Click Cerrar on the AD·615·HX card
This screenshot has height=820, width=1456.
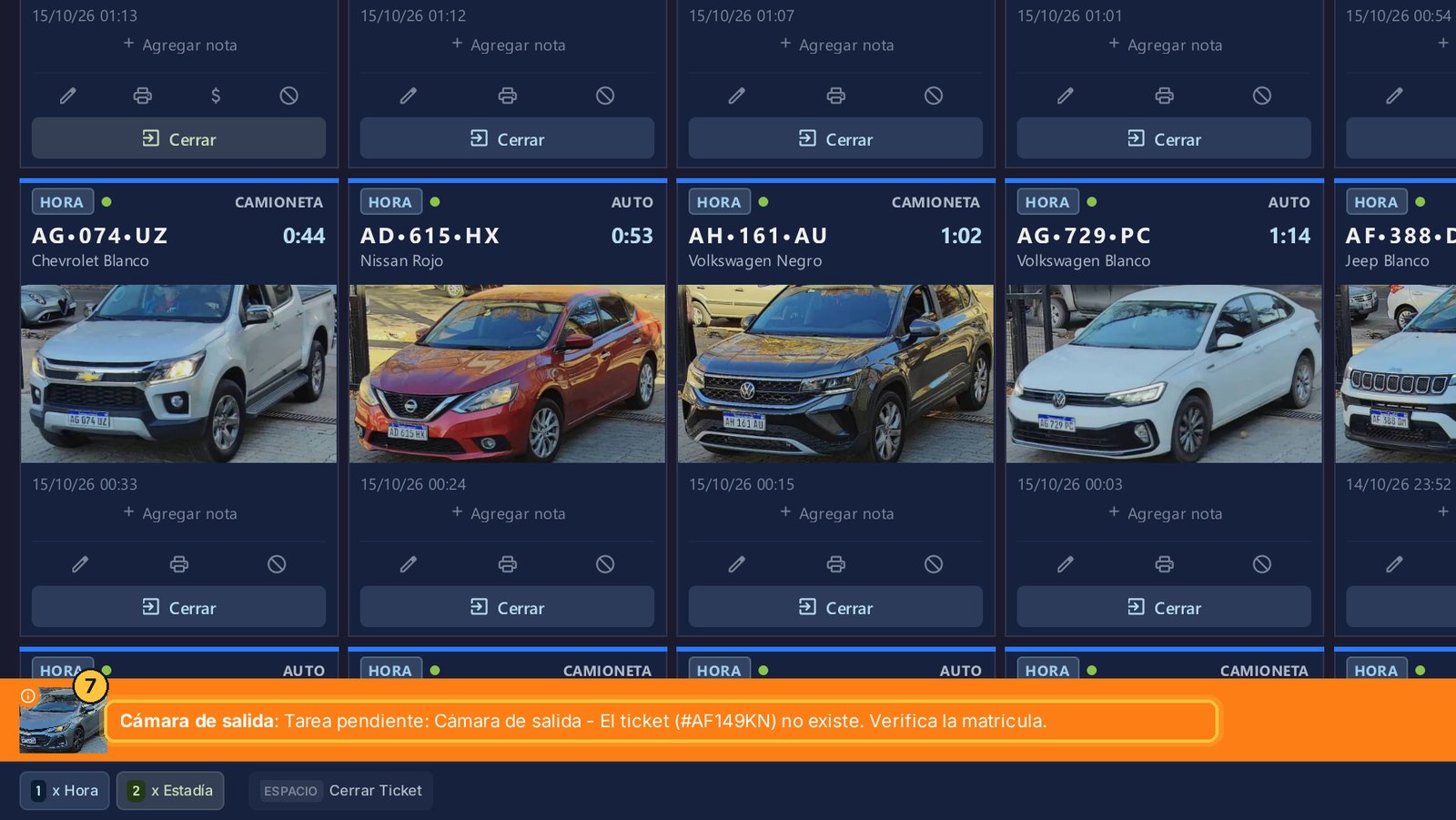pyautogui.click(x=507, y=607)
